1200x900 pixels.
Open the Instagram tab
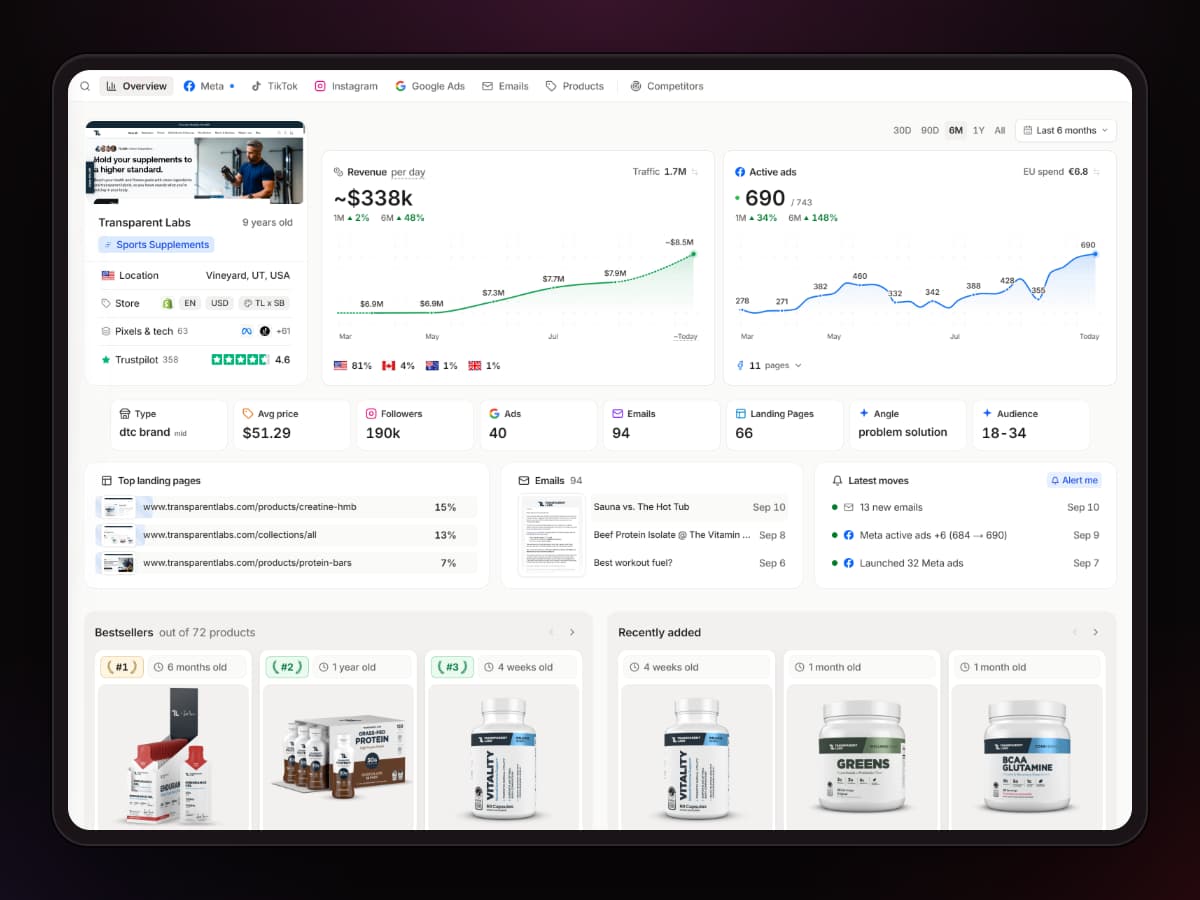[346, 86]
